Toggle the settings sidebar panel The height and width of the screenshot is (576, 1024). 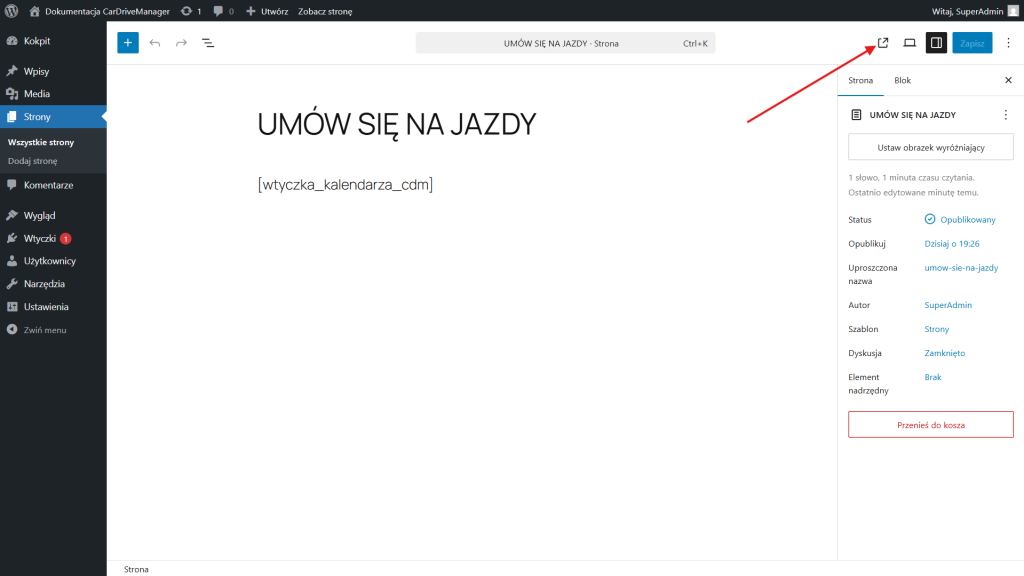[936, 42]
